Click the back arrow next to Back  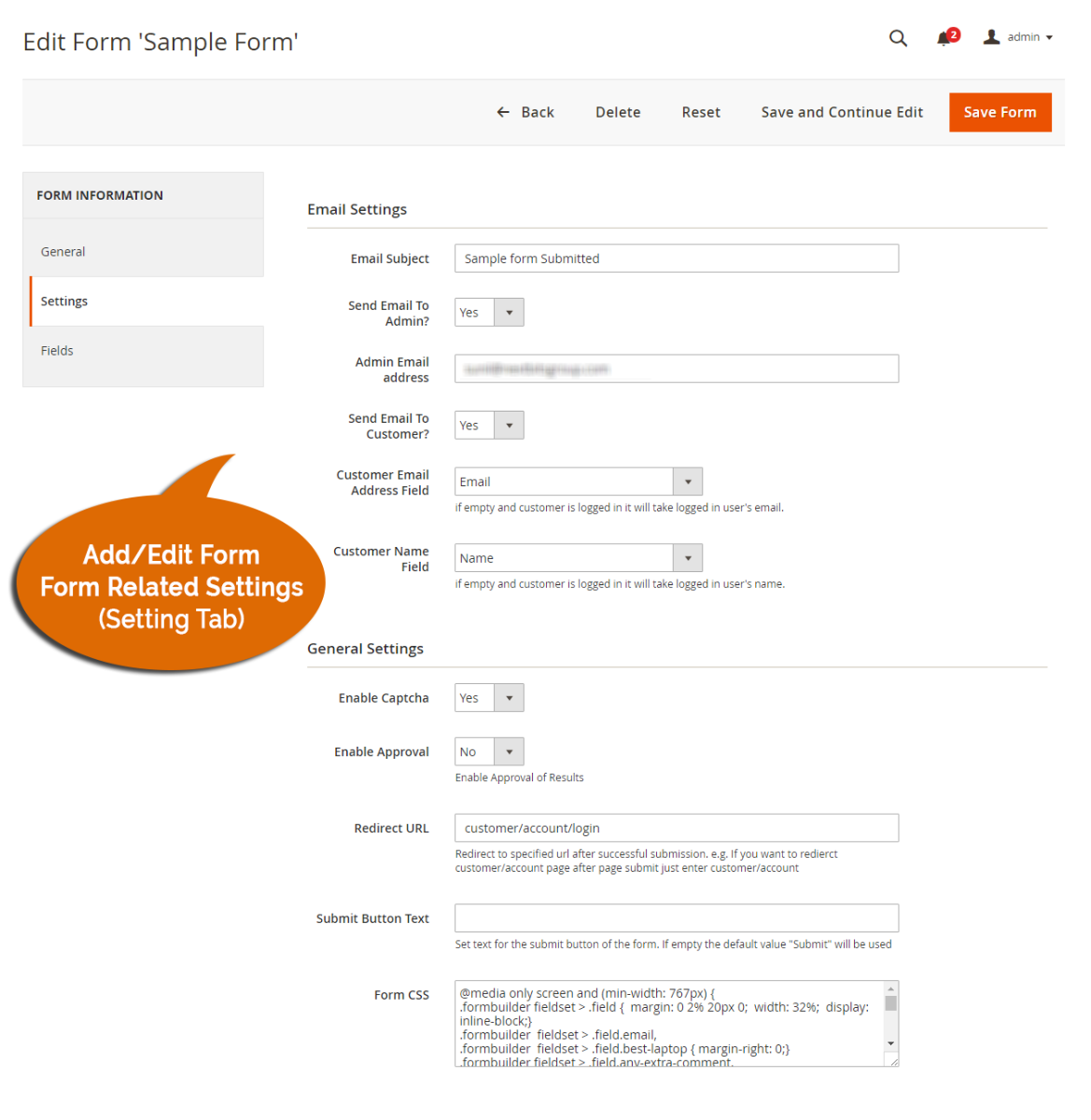pyautogui.click(x=503, y=112)
